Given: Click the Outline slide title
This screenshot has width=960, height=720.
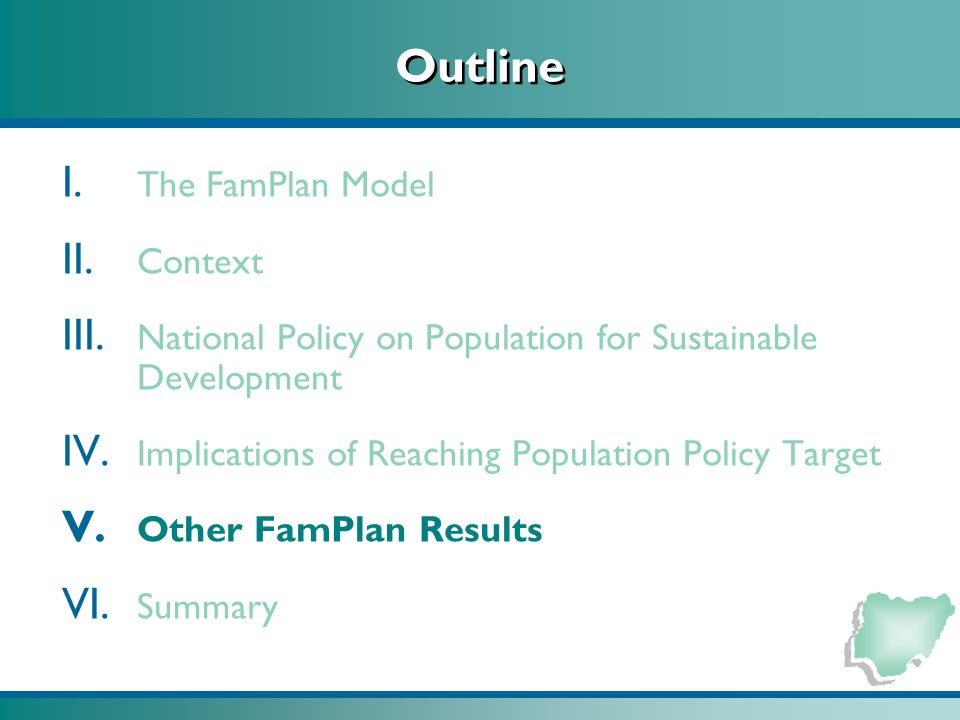Looking at the screenshot, I should 480,66.
